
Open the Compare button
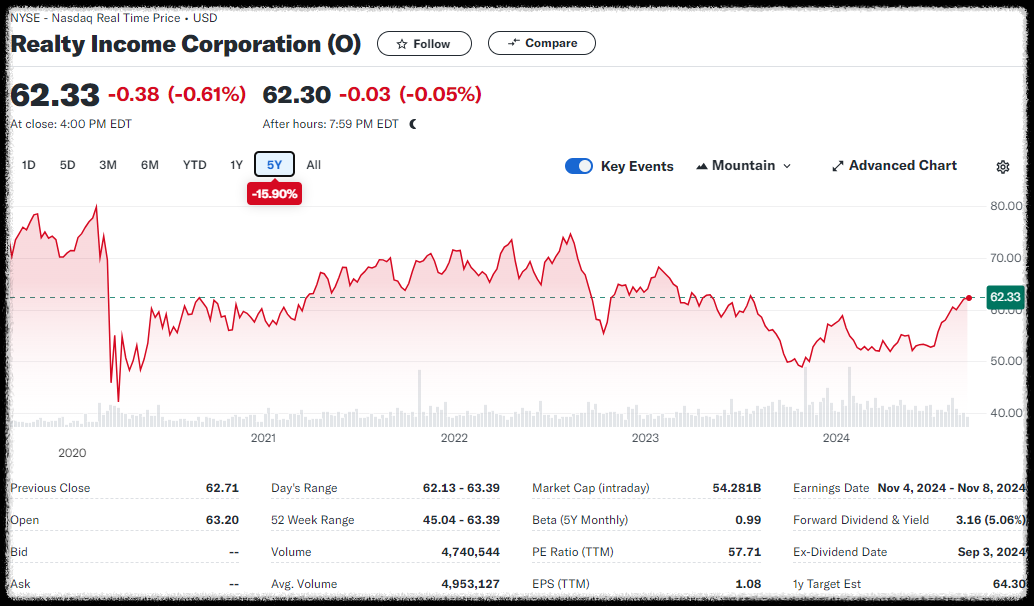pyautogui.click(x=541, y=43)
